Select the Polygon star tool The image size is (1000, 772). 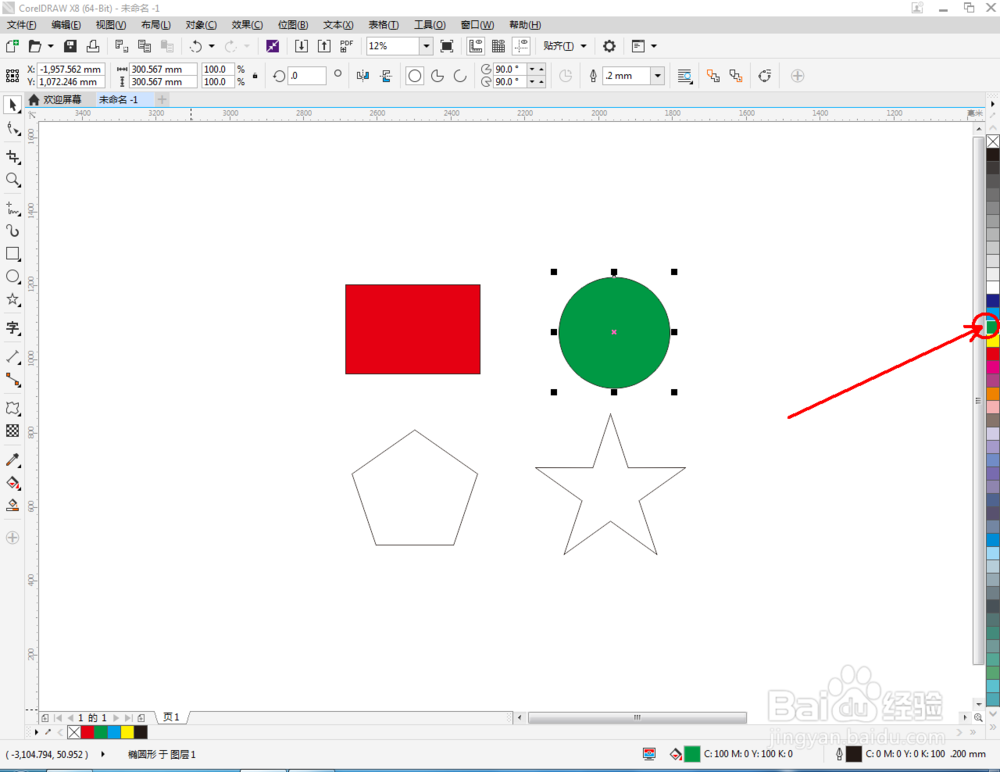(x=13, y=299)
